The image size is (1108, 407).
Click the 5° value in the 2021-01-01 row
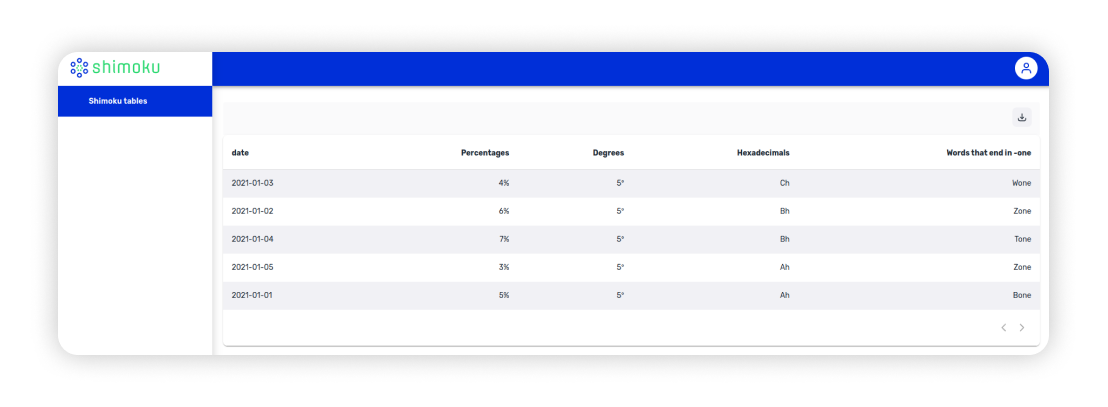(620, 295)
